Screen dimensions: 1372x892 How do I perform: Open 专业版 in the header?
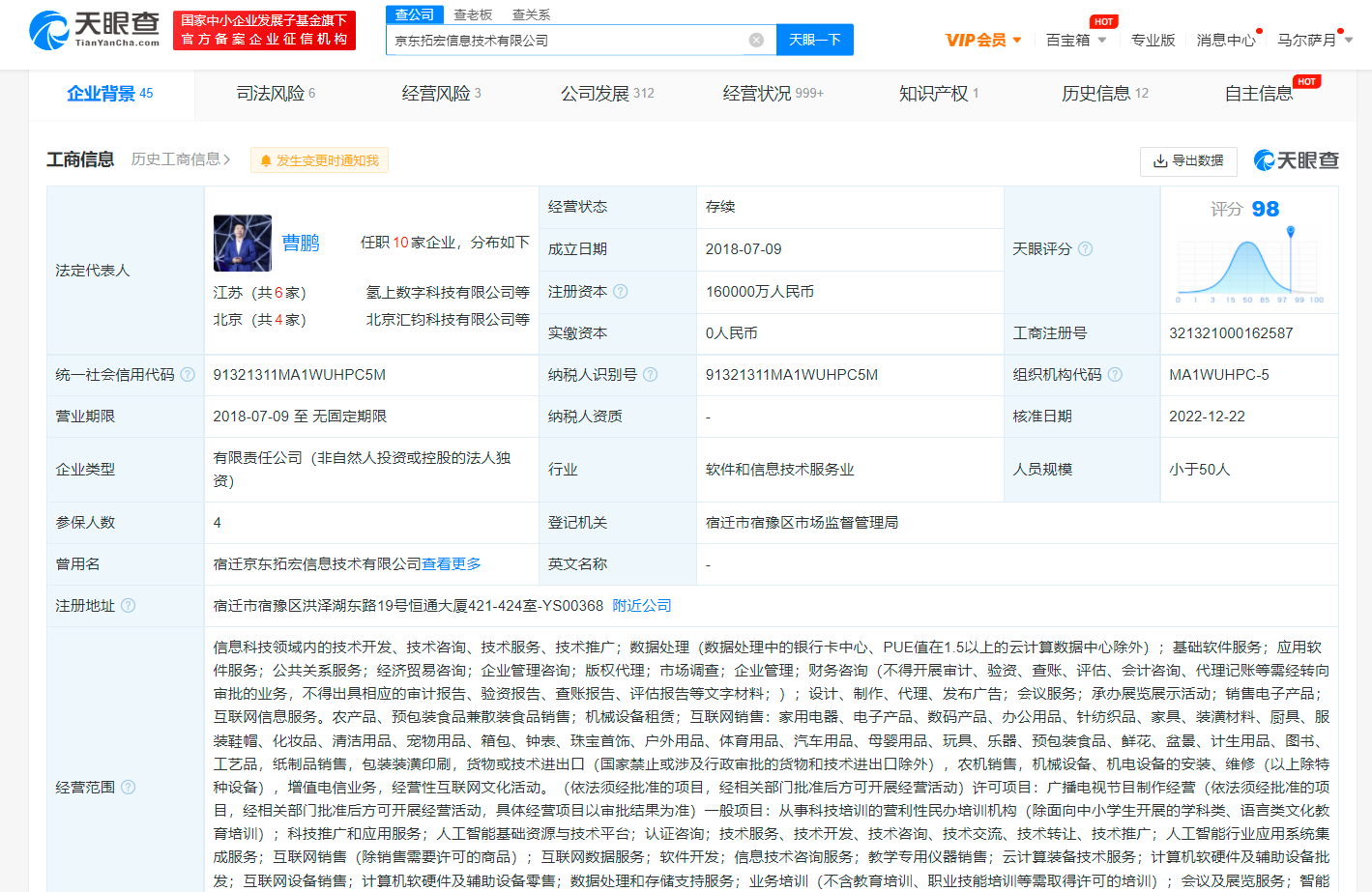1153,41
